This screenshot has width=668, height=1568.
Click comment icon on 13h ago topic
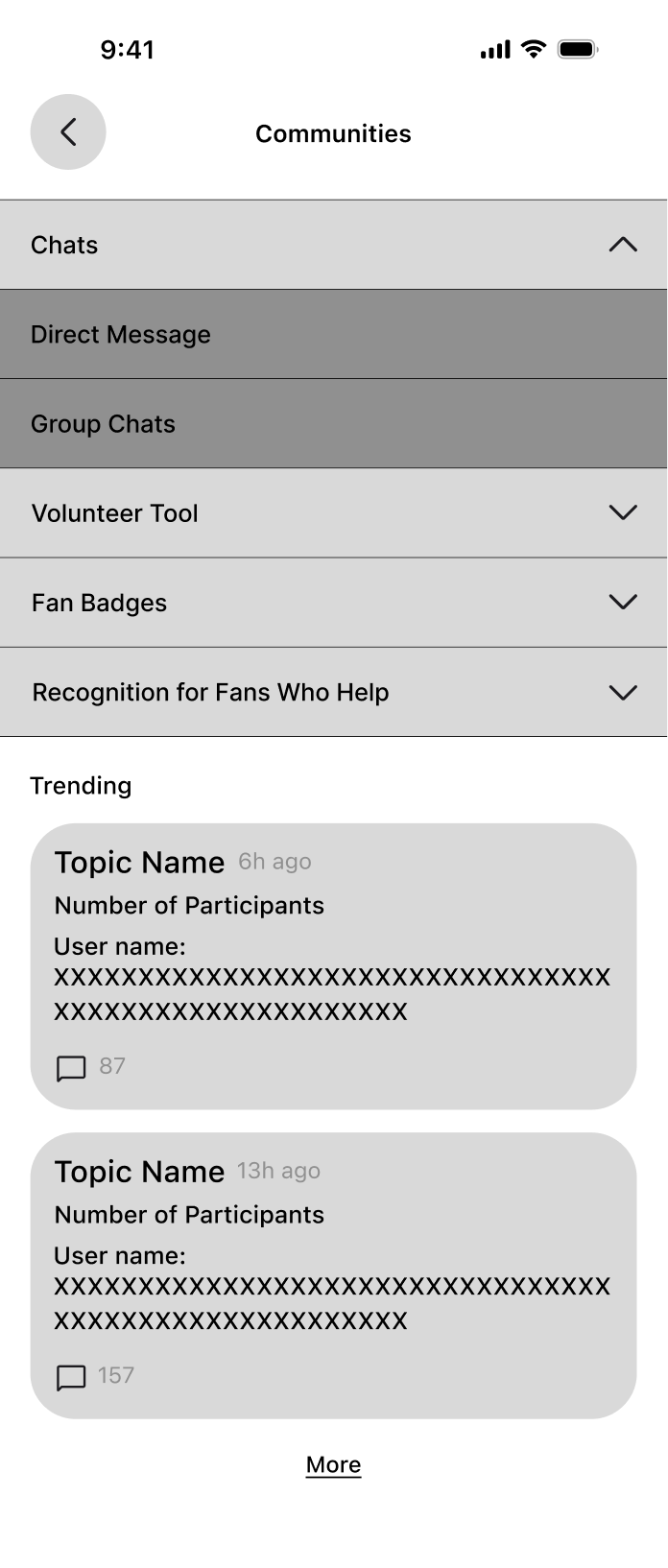click(72, 1378)
